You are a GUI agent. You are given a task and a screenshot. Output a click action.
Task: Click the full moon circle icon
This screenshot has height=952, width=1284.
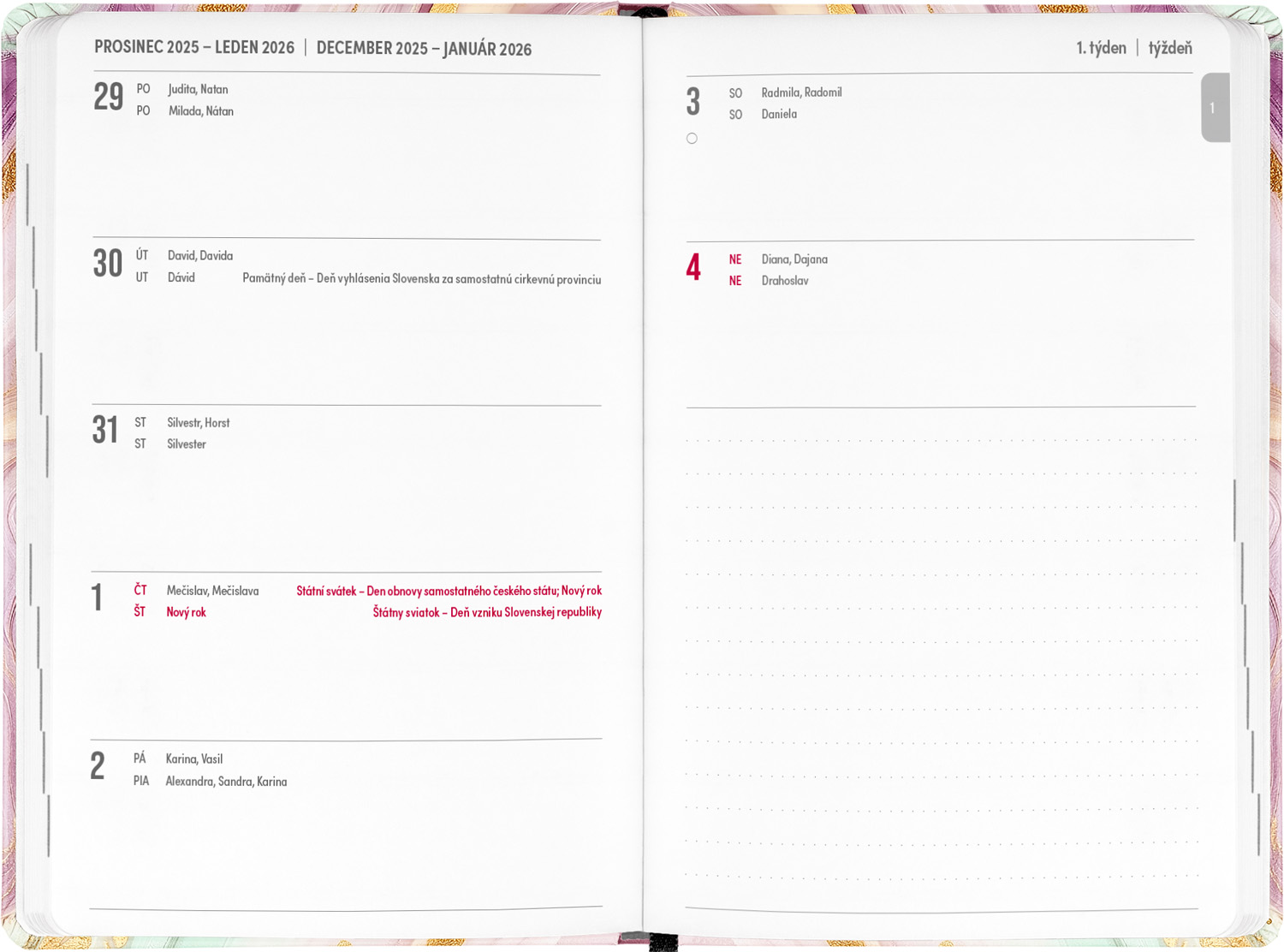(692, 139)
